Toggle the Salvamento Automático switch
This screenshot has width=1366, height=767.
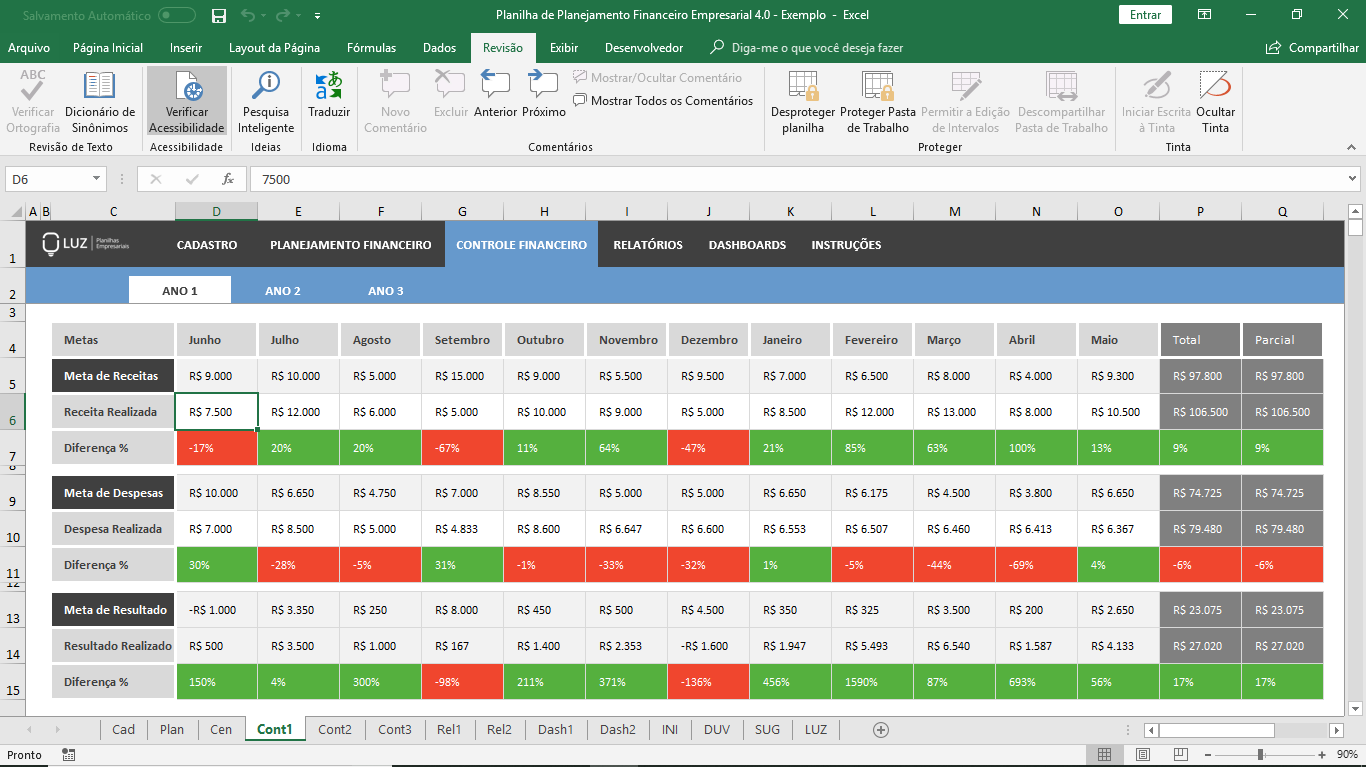tap(177, 15)
